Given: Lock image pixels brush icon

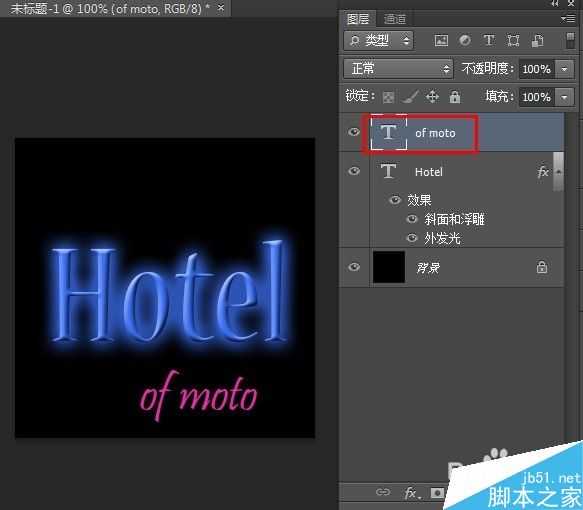Looking at the screenshot, I should (x=410, y=97).
